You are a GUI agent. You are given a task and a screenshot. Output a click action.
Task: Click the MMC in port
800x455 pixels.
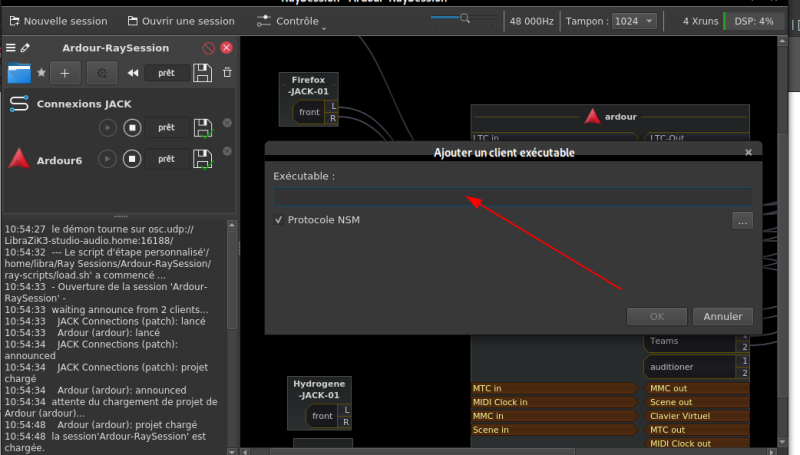554,416
